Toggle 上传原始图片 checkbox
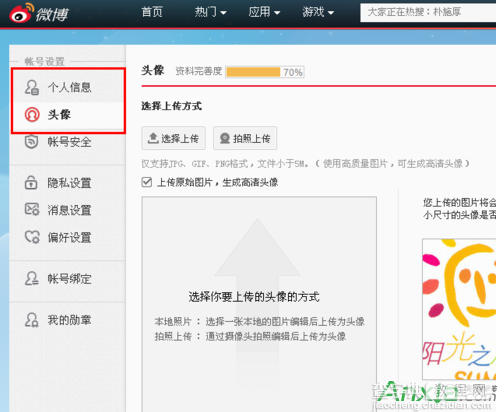This screenshot has height=412, width=504. click(x=147, y=182)
